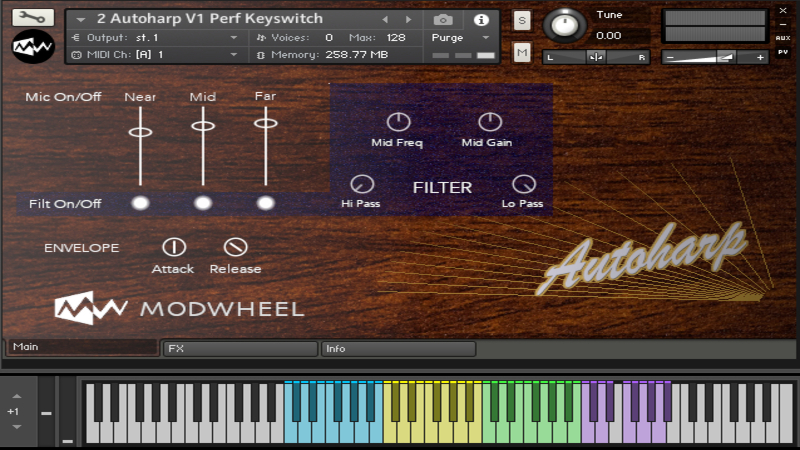Click the Tune knob

tap(564, 25)
